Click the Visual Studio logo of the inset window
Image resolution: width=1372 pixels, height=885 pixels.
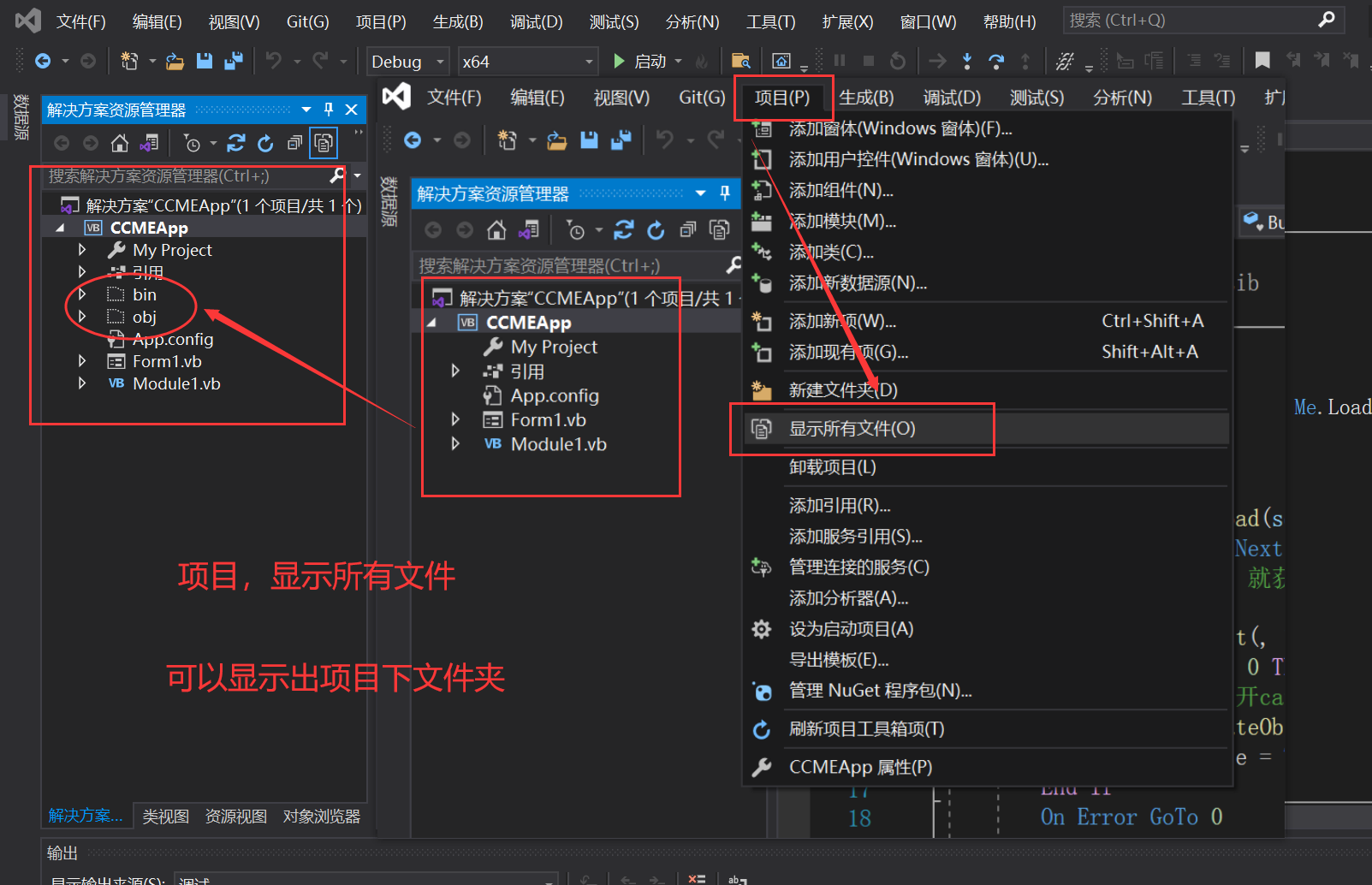click(396, 96)
